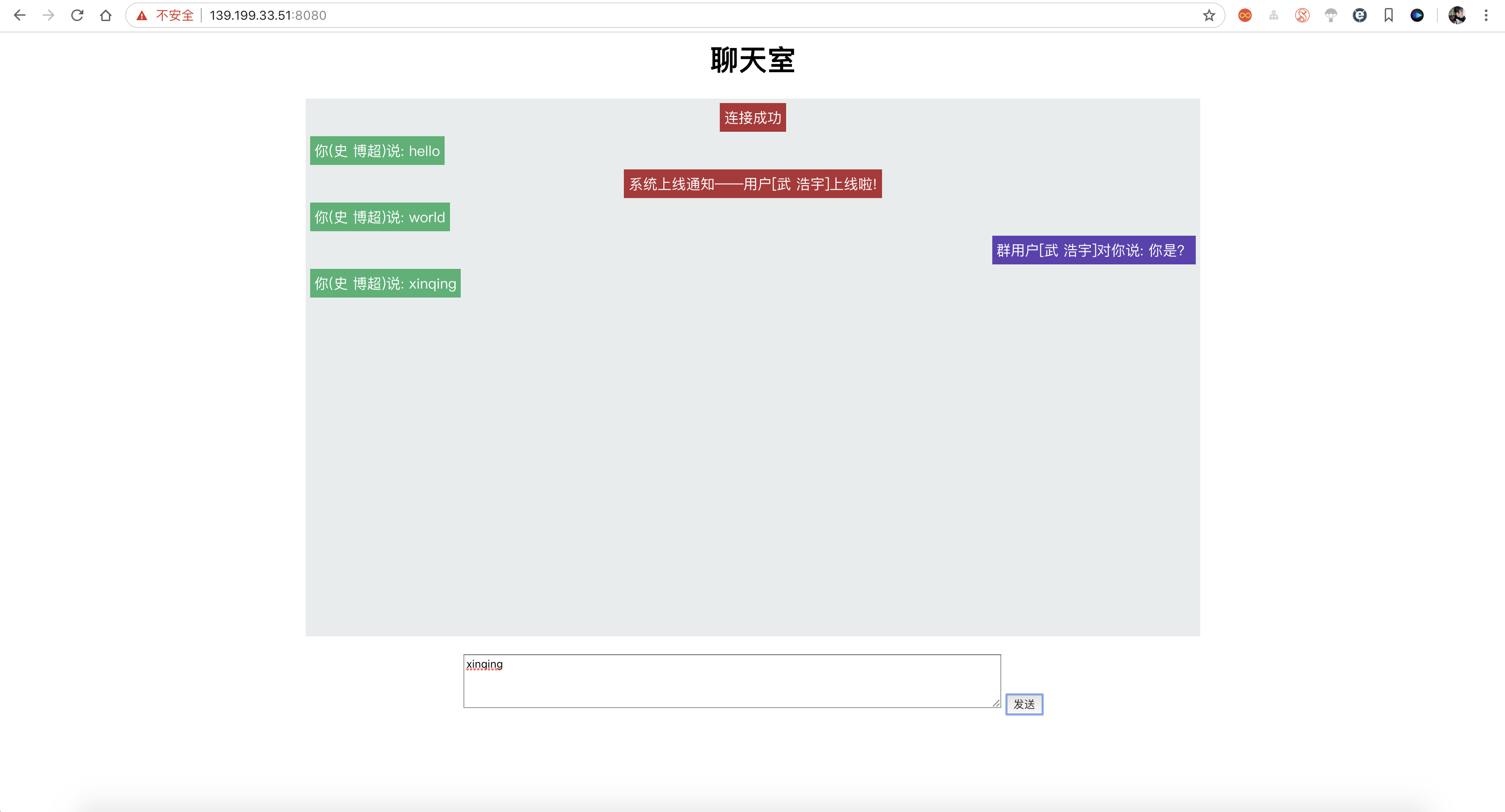Click the address bar URL 139.199.33.51:8080
The height and width of the screenshot is (812, 1505).
268,15
